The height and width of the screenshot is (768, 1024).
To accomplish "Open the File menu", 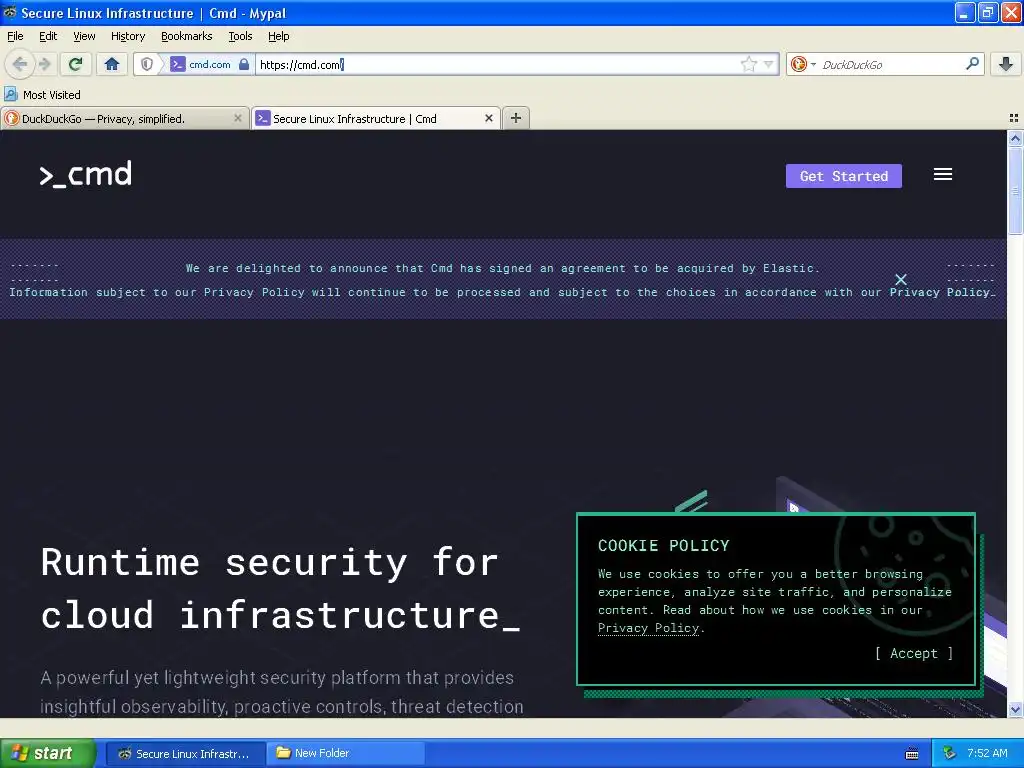I will (x=15, y=36).
